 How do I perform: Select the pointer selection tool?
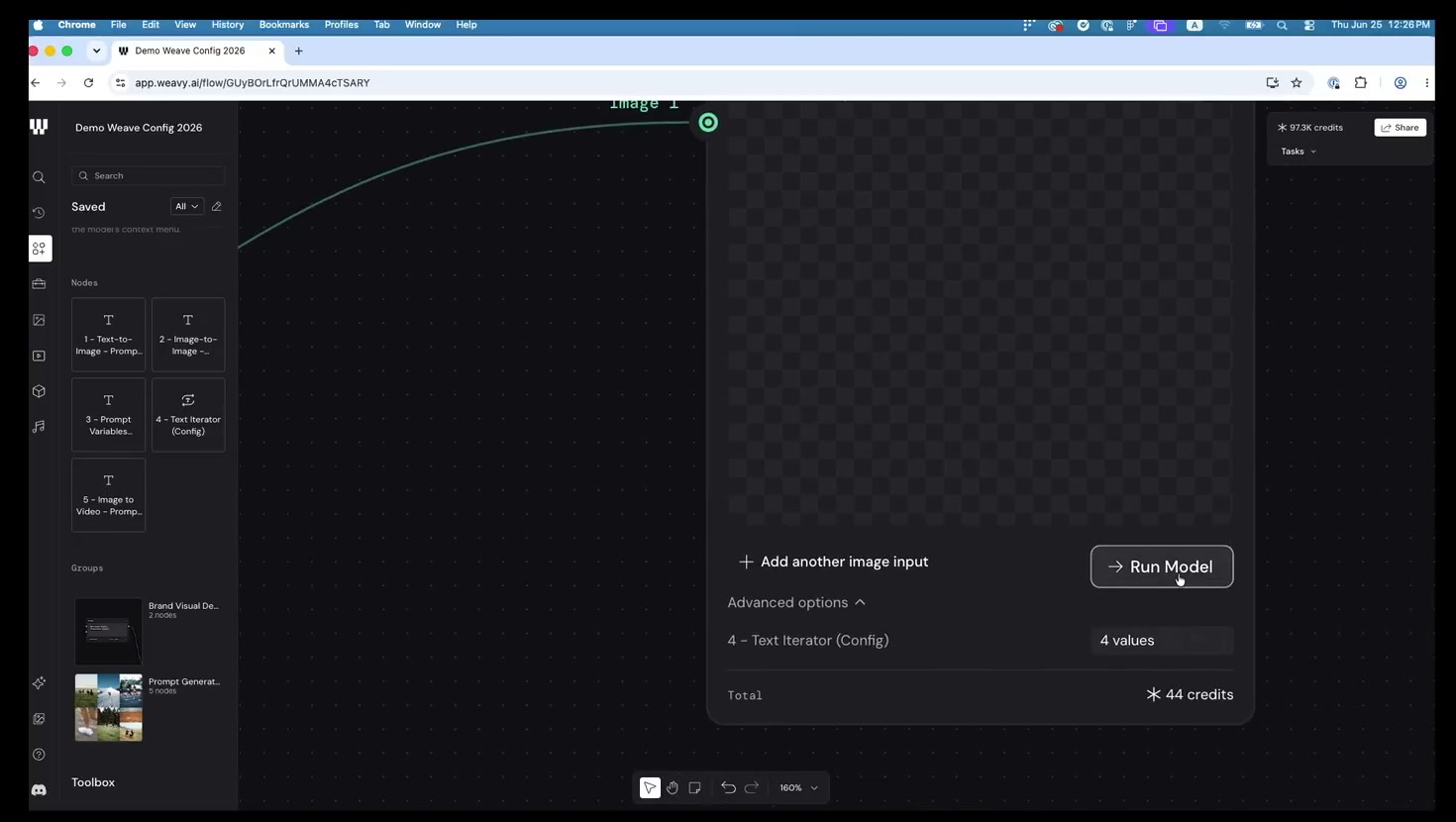coord(650,787)
